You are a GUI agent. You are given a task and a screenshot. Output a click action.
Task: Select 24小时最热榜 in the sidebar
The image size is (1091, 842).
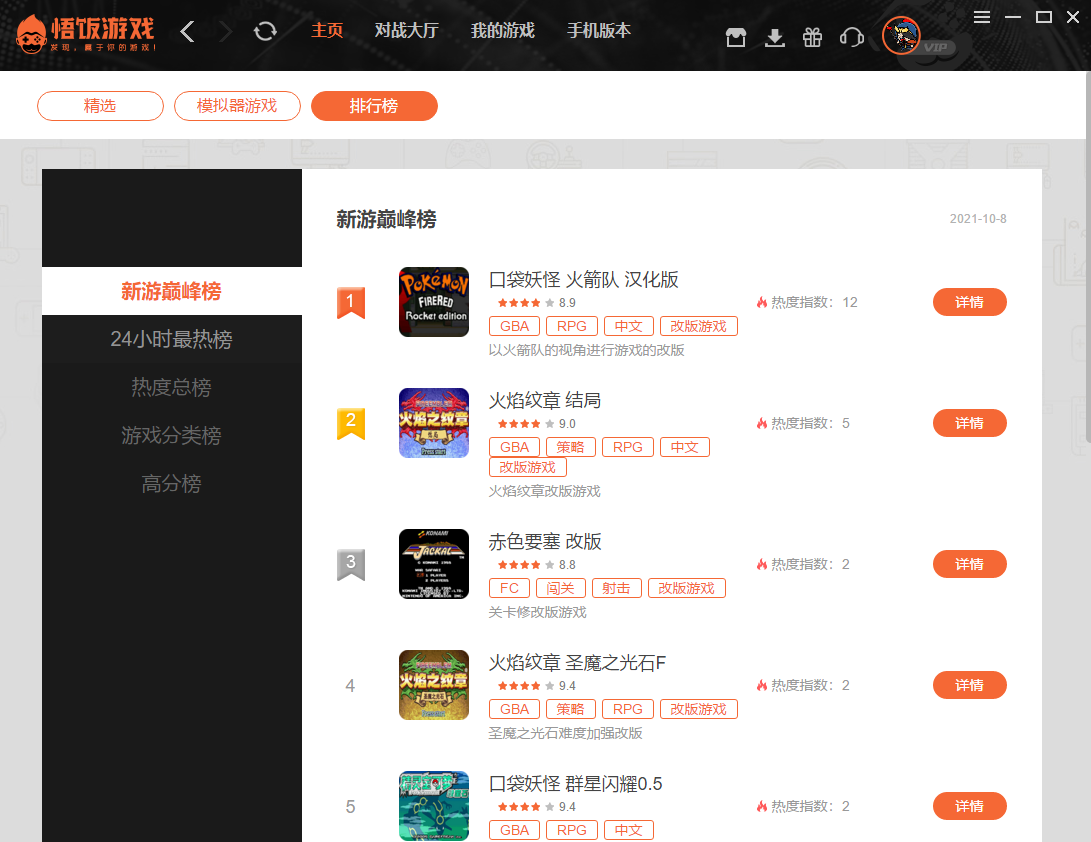[x=172, y=339]
